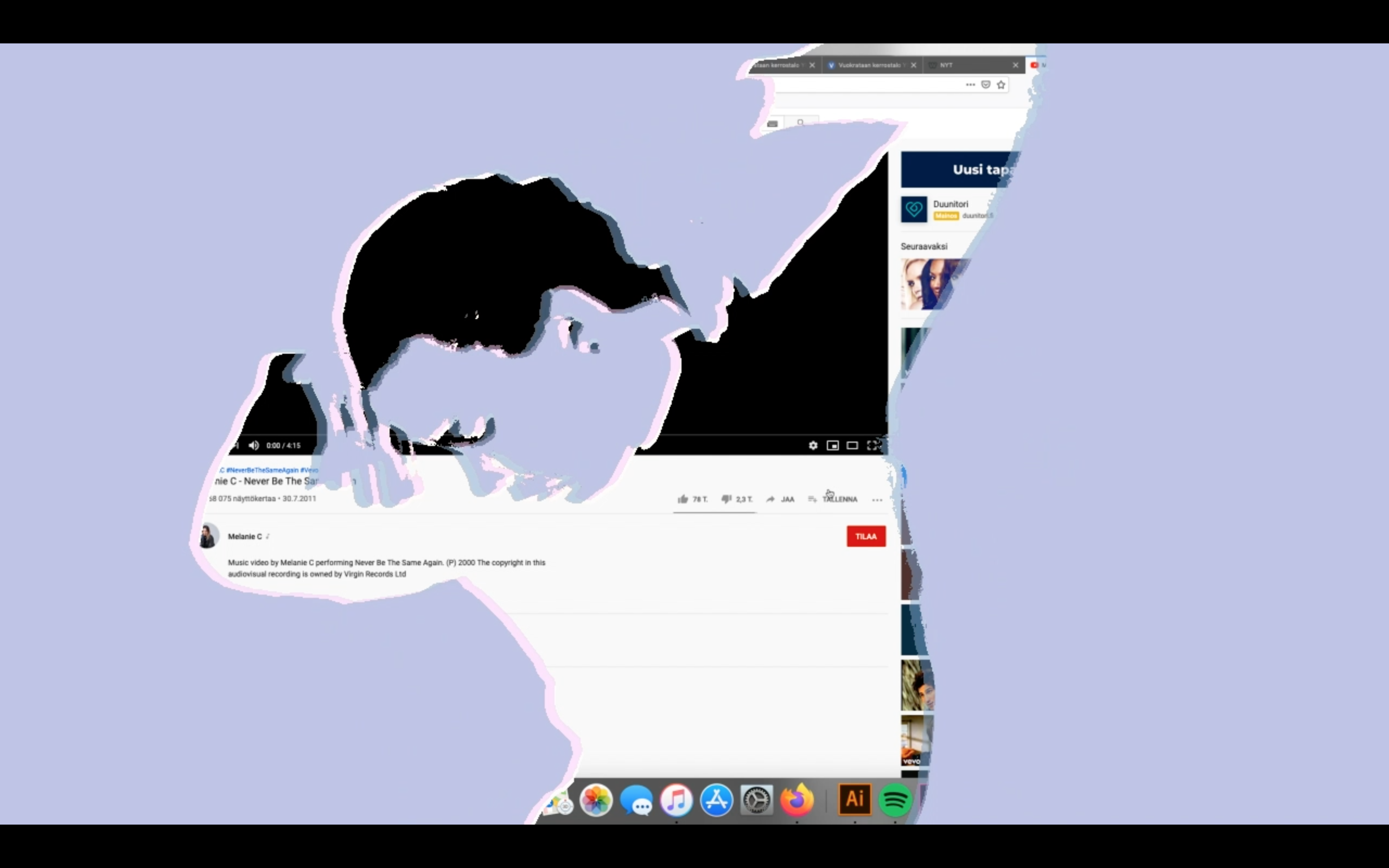Viewport: 1389px width, 868px height.
Task: Subscribe using red TILAA button
Action: tap(865, 536)
